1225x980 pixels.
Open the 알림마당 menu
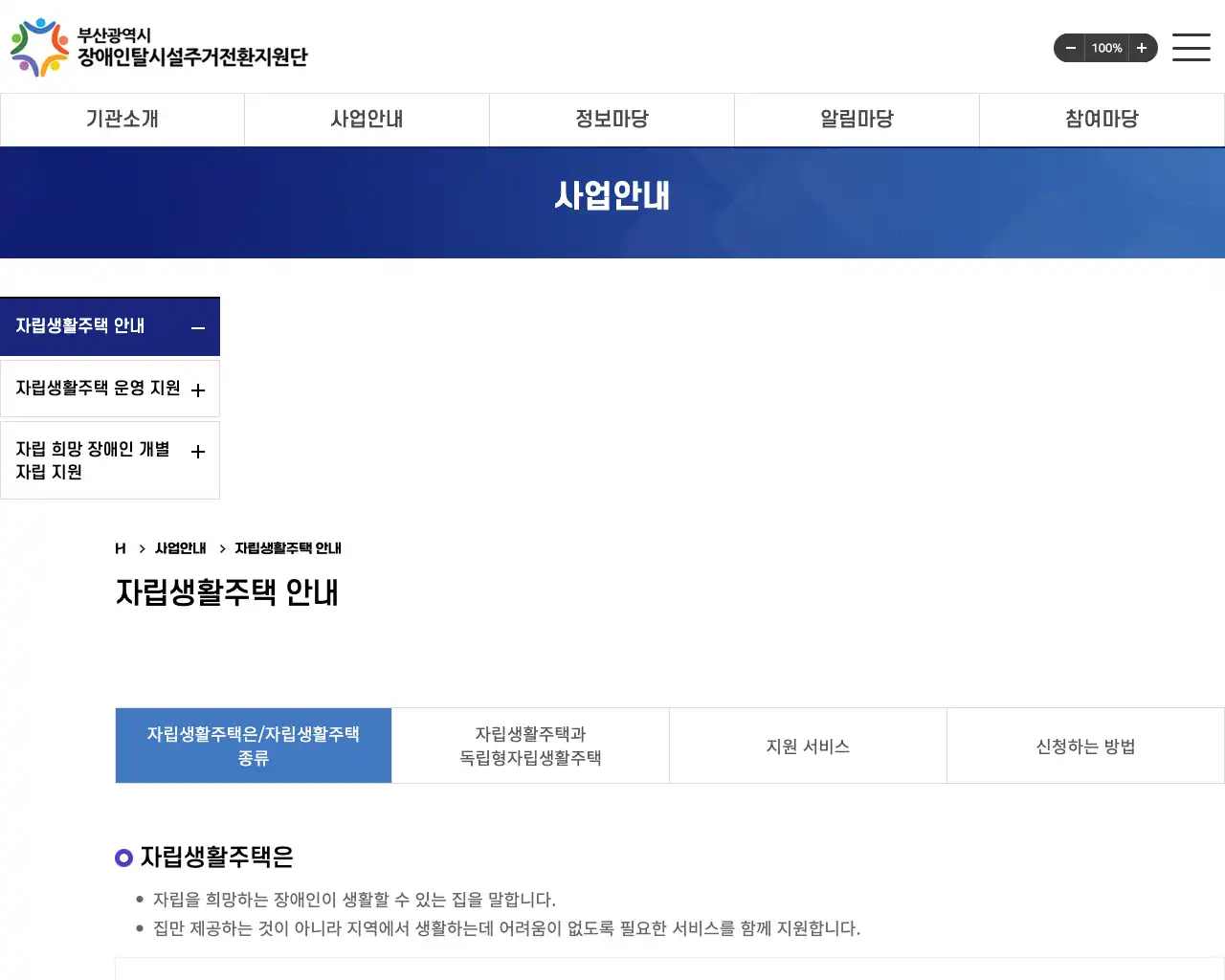pos(857,120)
